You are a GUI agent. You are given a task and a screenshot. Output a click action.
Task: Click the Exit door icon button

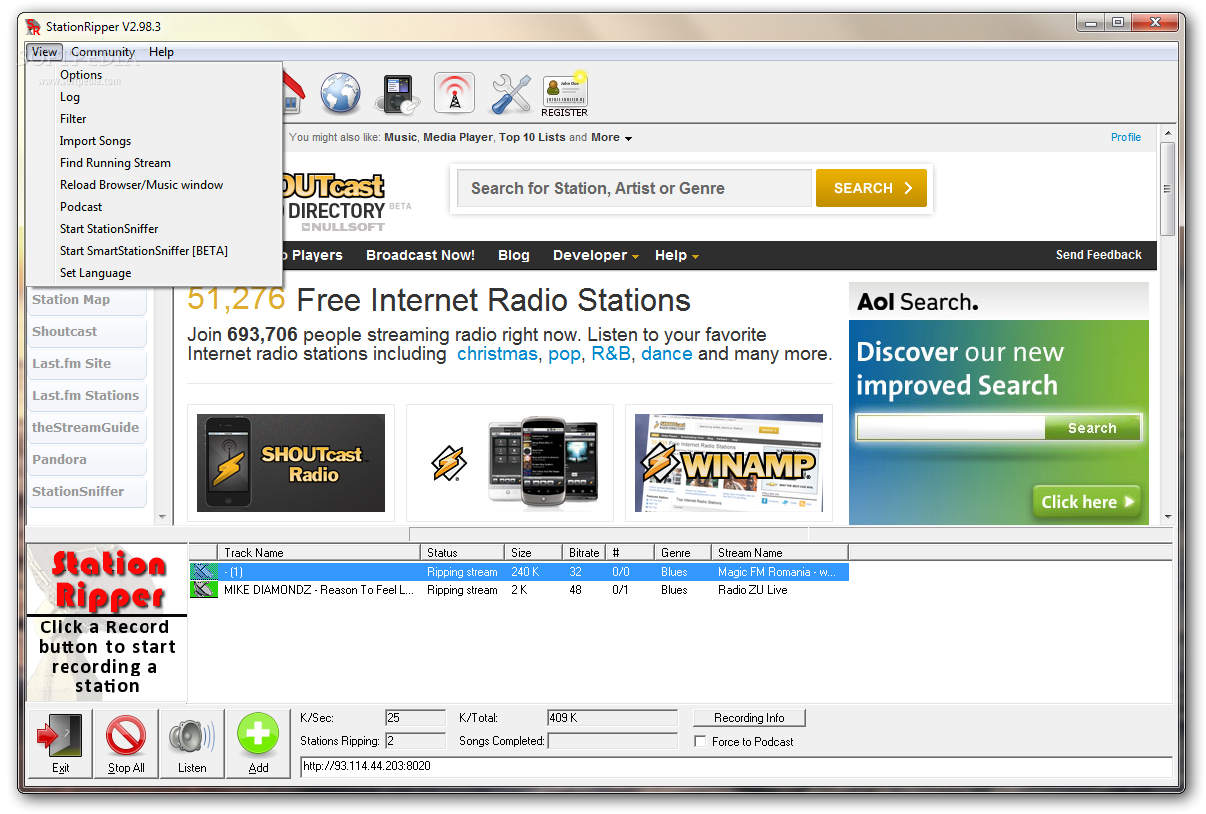point(61,744)
